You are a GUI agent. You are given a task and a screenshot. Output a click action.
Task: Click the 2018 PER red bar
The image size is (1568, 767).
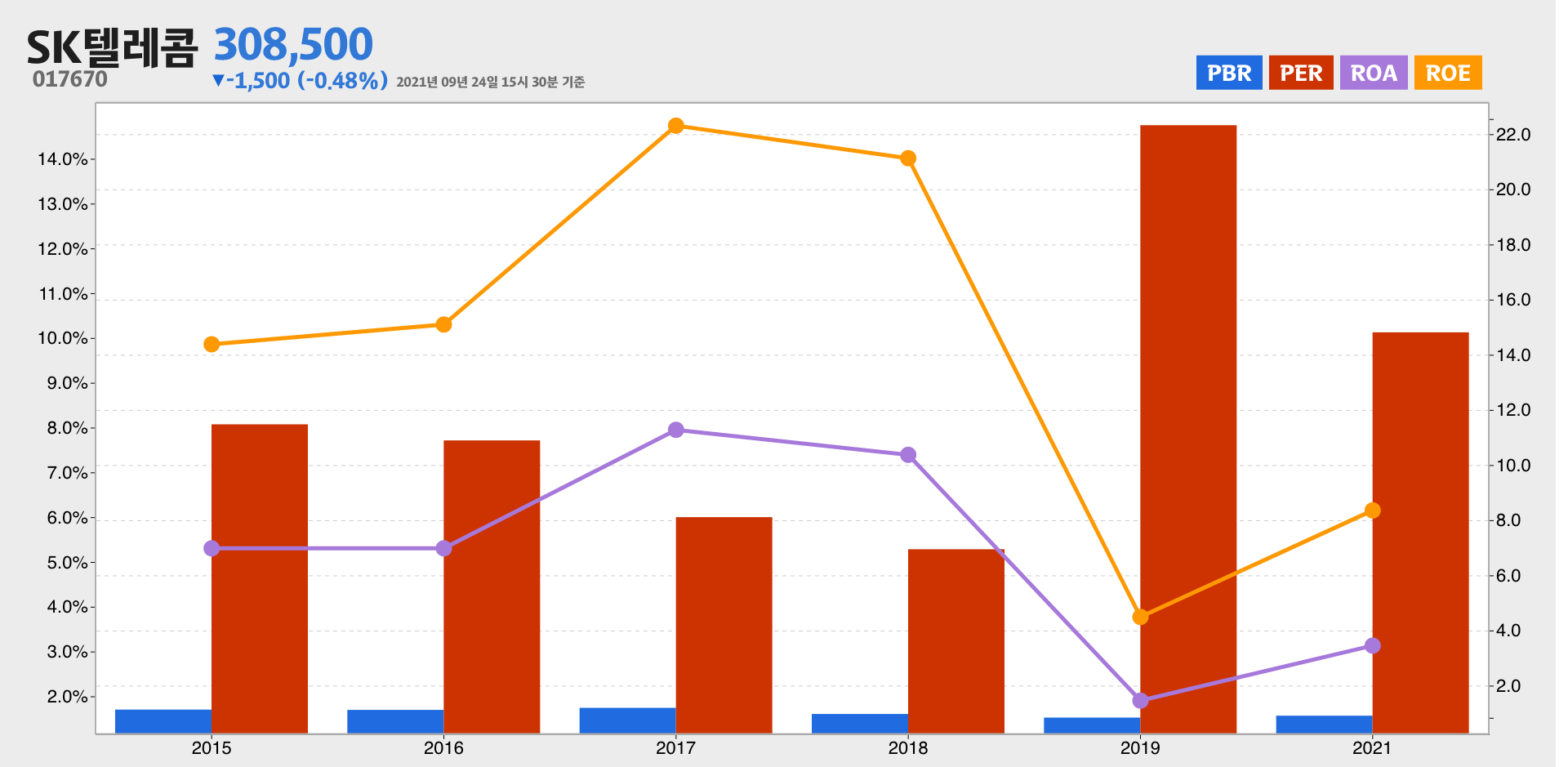[x=956, y=641]
